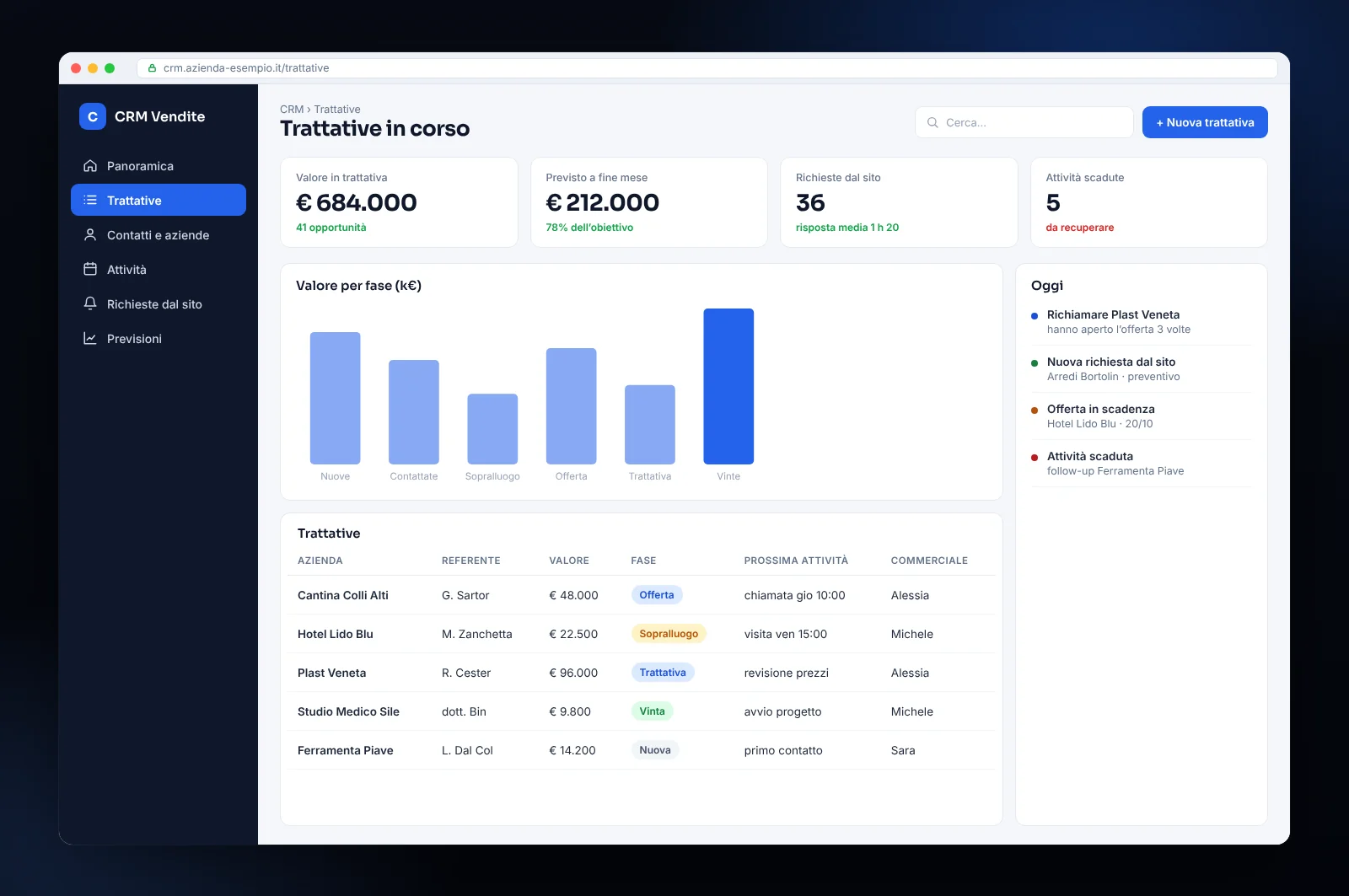Sort by the VALORE column header
Screen dimensions: 1349x896
pyautogui.click(x=569, y=561)
